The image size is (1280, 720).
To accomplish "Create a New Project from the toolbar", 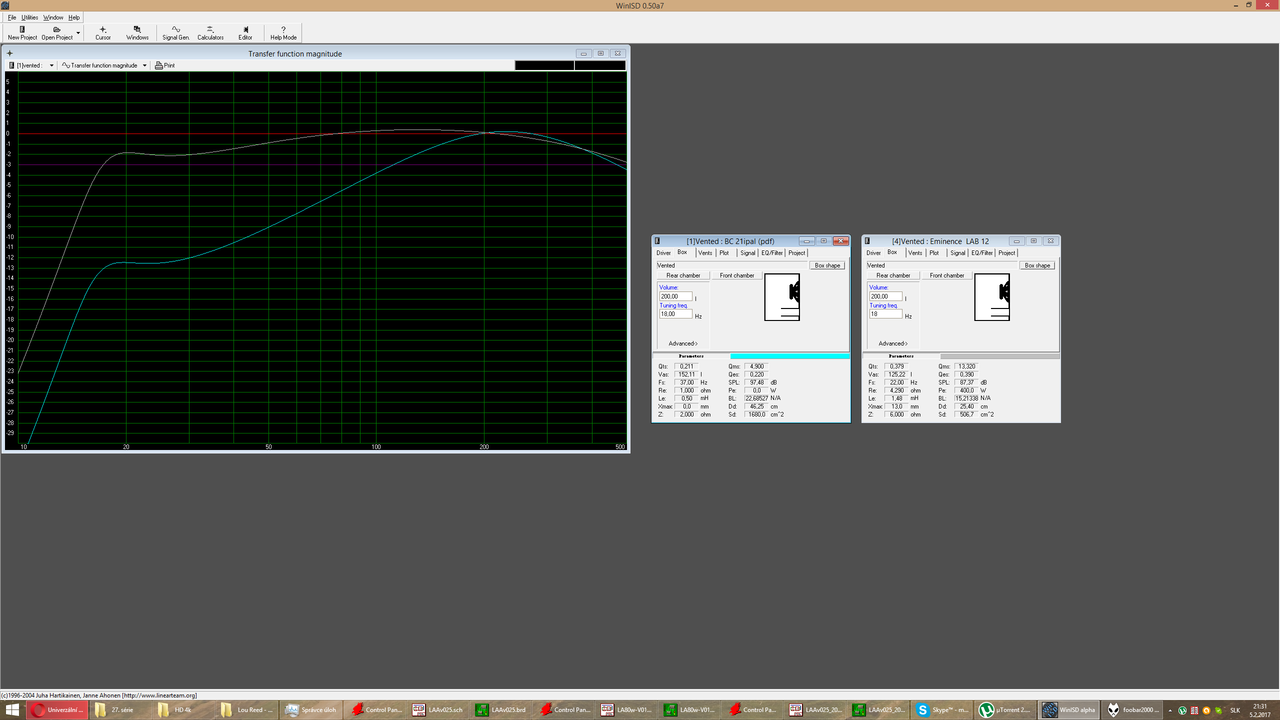I will coord(22,33).
